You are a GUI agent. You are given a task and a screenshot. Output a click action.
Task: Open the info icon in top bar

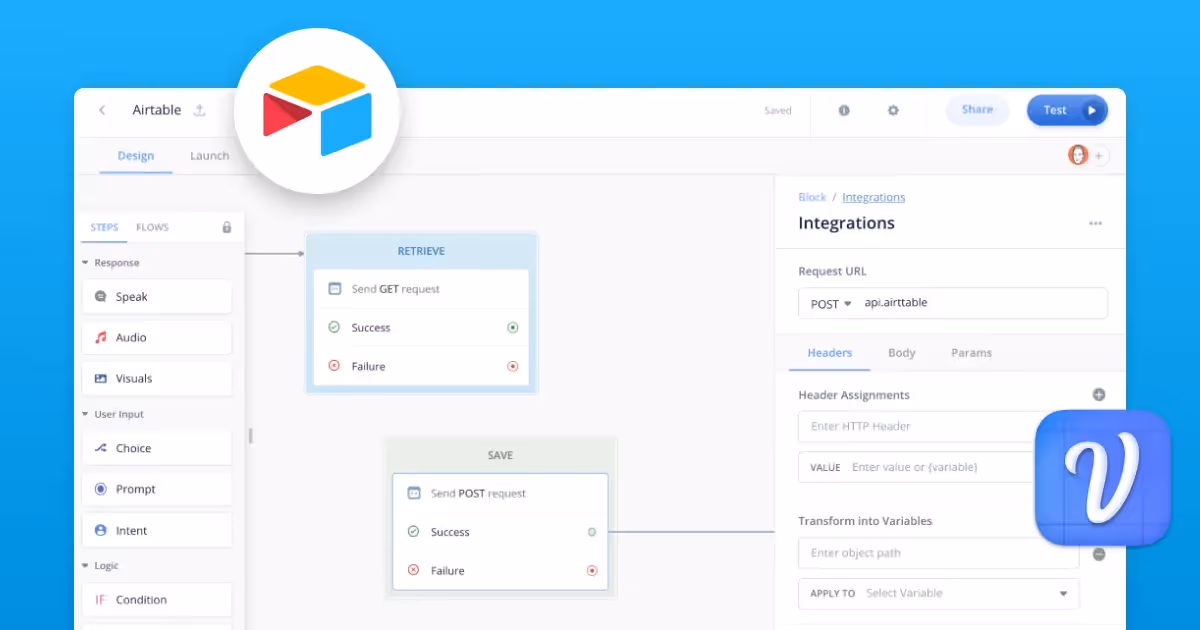tap(844, 111)
